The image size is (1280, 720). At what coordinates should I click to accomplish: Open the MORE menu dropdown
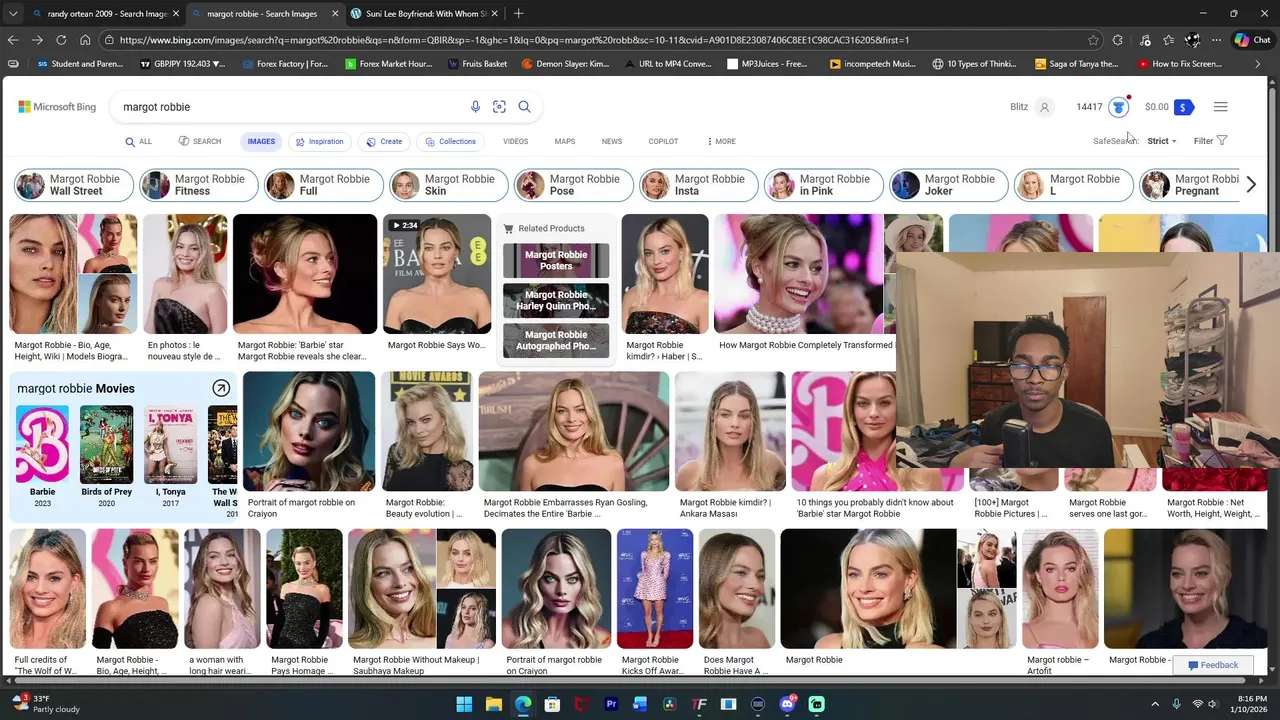(x=721, y=141)
